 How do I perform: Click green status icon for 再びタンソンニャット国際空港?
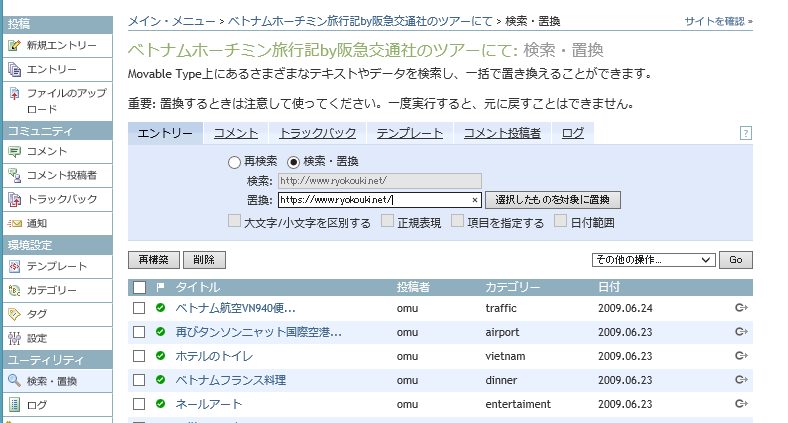click(x=160, y=332)
